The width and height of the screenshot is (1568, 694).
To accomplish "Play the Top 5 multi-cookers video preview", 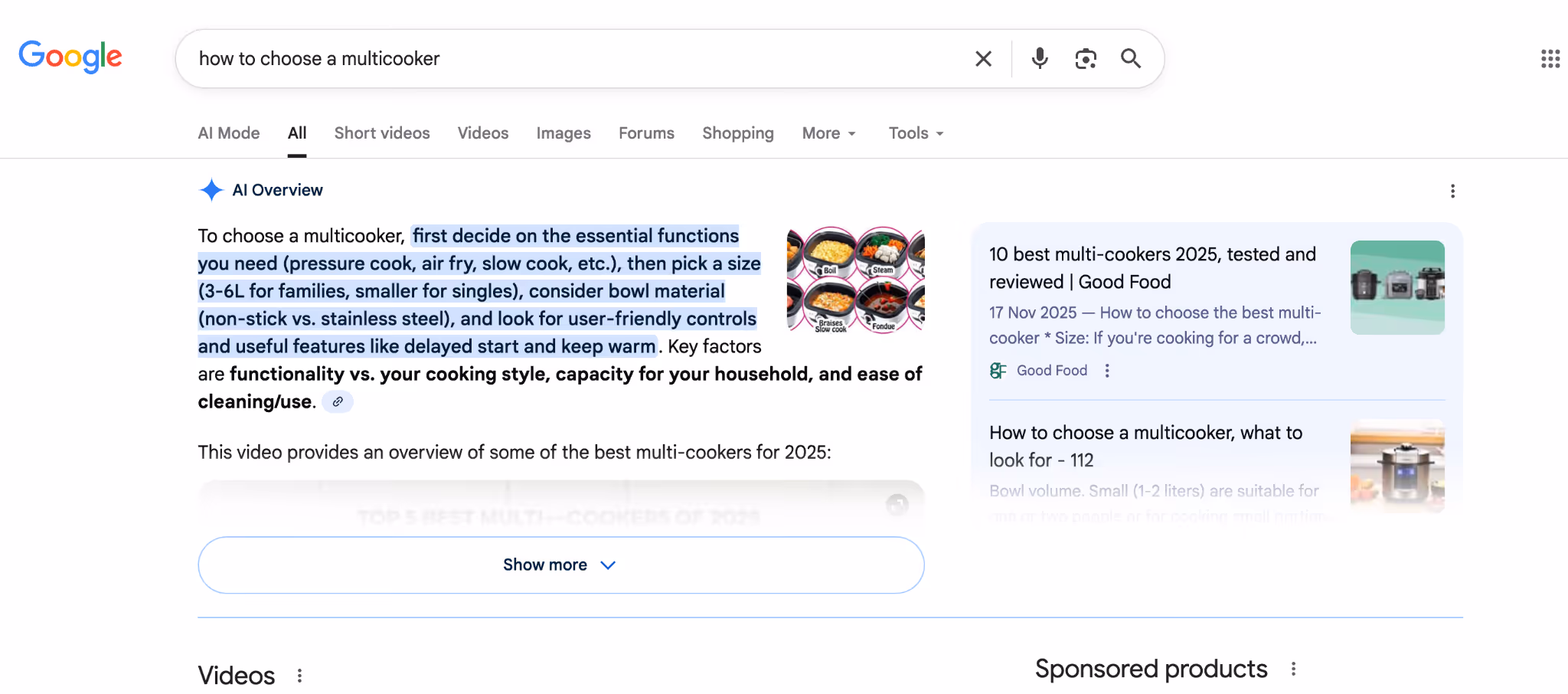I will click(560, 506).
